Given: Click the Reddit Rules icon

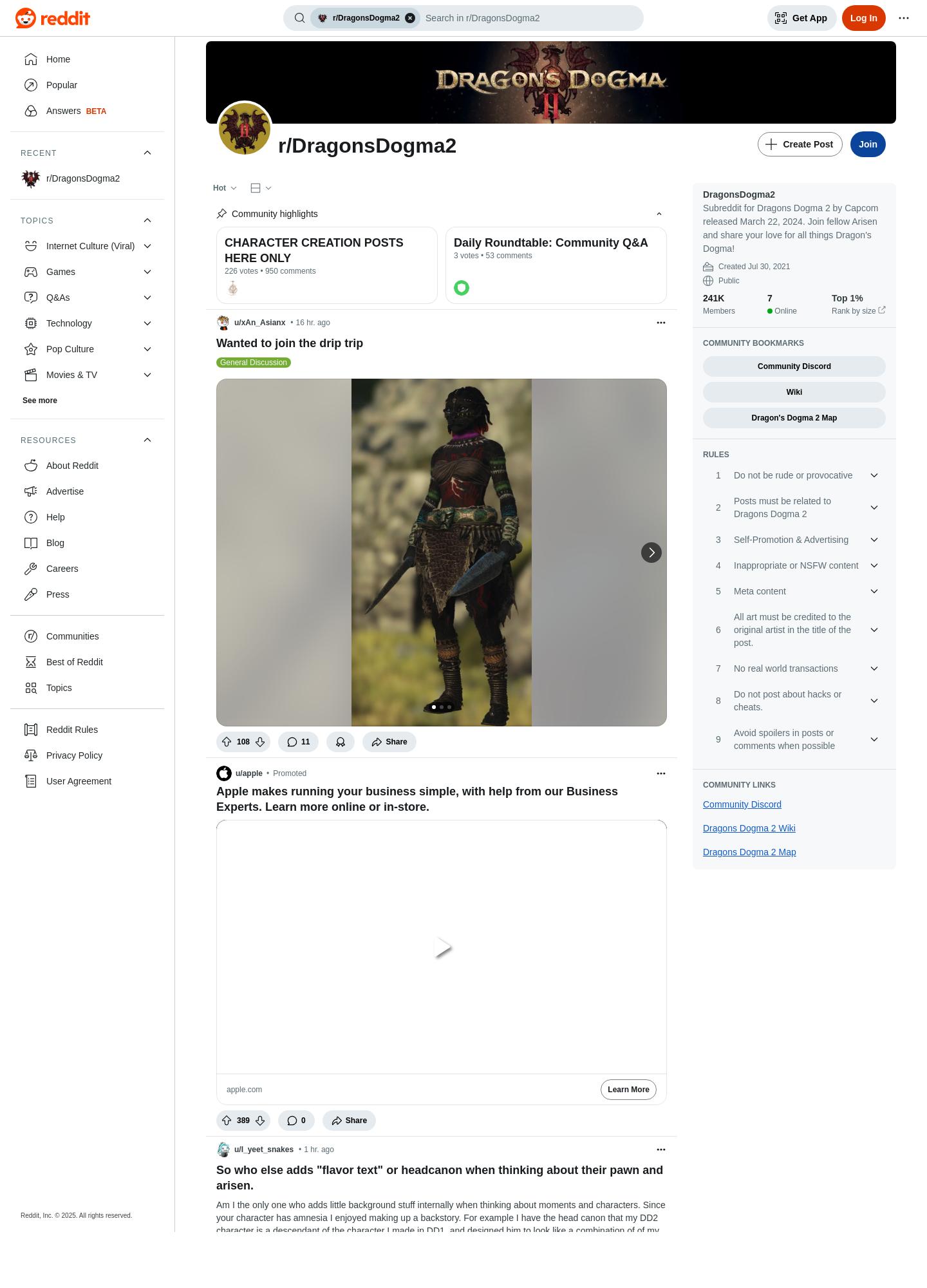Looking at the screenshot, I should [31, 730].
